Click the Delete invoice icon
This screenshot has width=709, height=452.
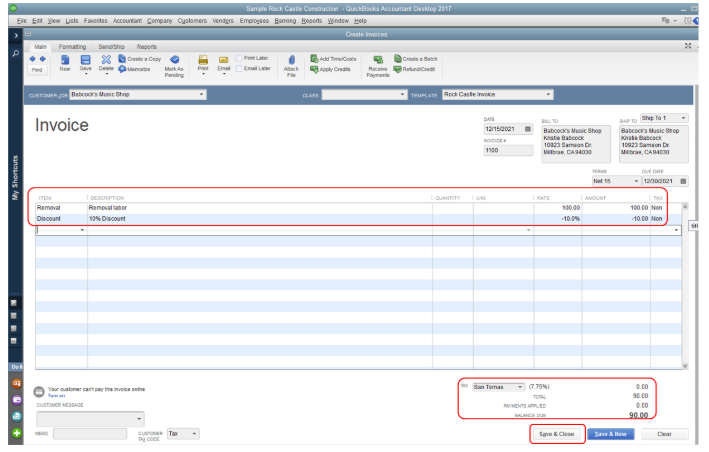pyautogui.click(x=106, y=63)
